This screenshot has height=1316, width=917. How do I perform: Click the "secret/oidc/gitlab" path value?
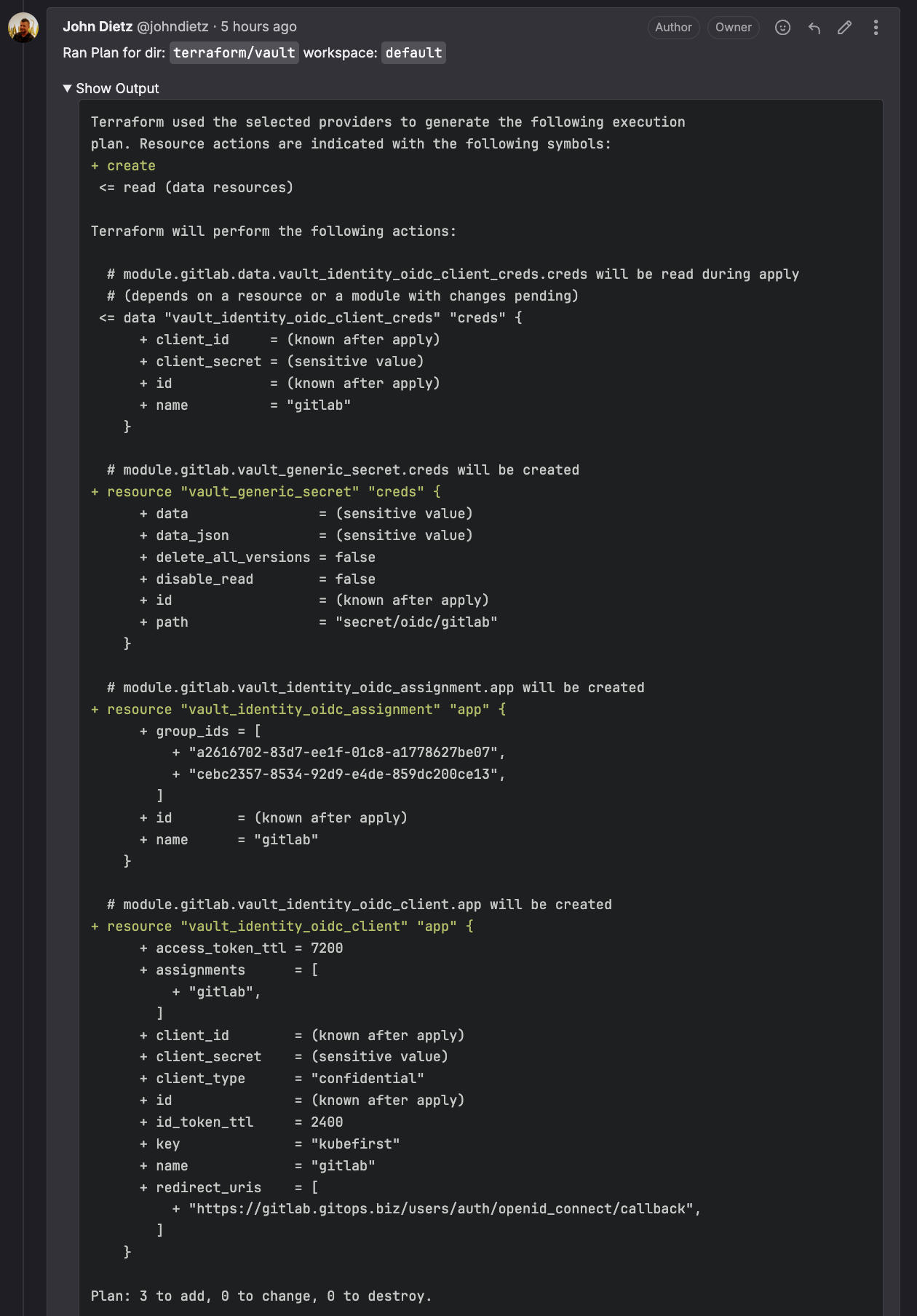click(x=416, y=622)
